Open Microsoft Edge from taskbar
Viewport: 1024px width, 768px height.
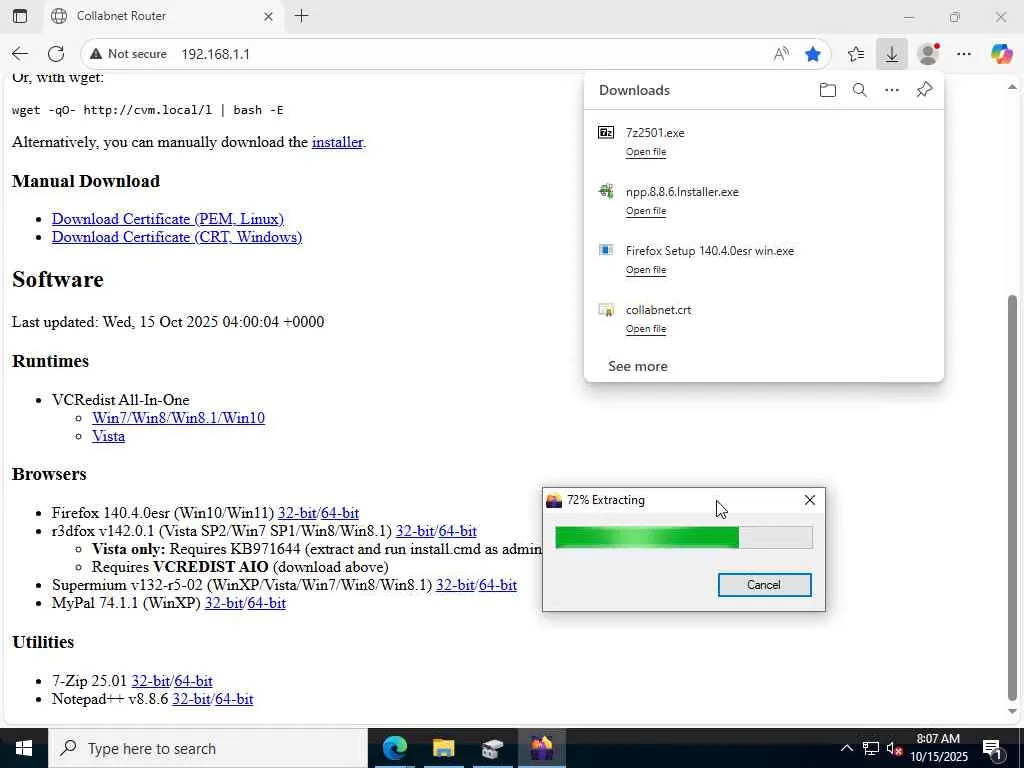394,748
